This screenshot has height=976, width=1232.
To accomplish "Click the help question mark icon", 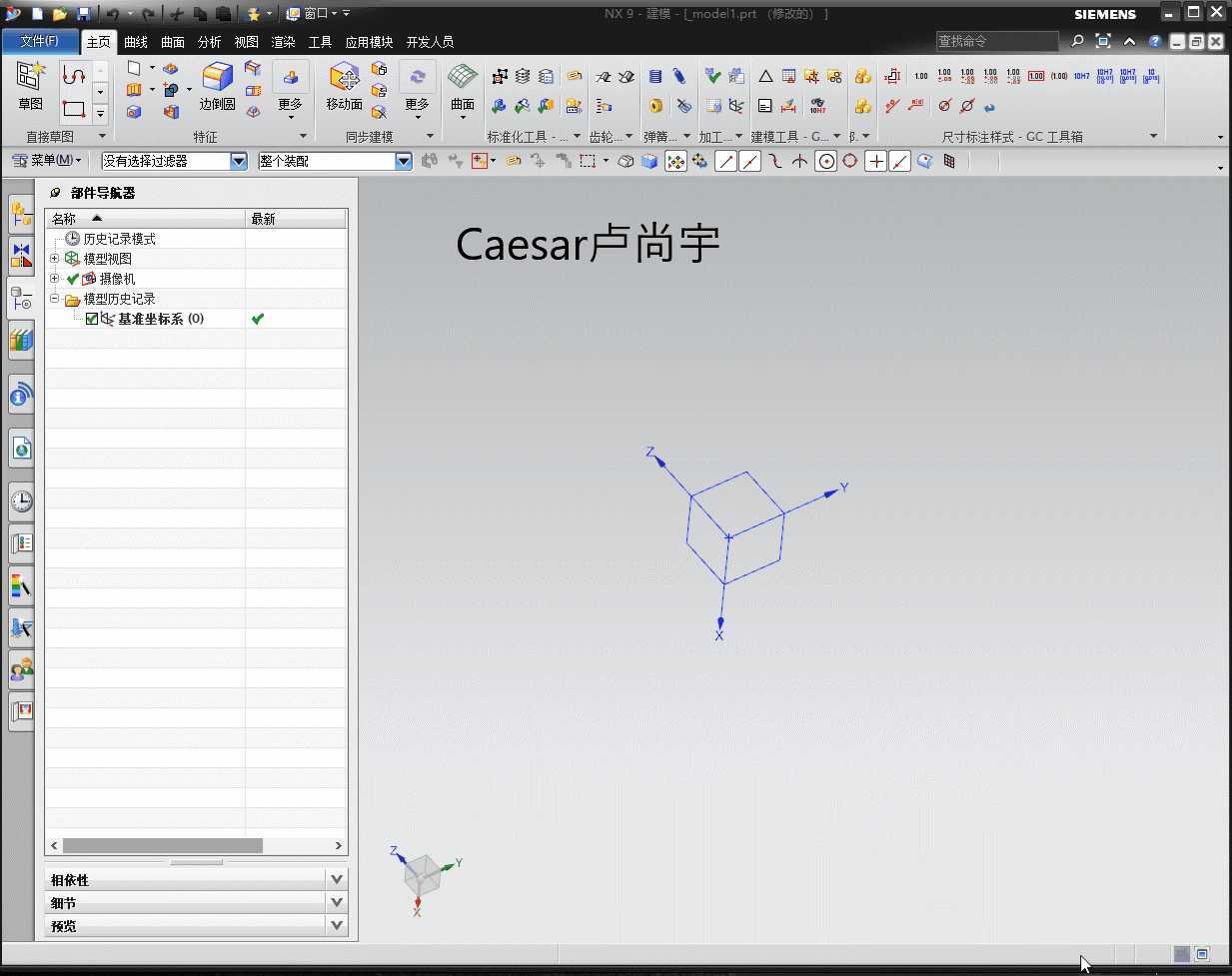I will point(1155,41).
